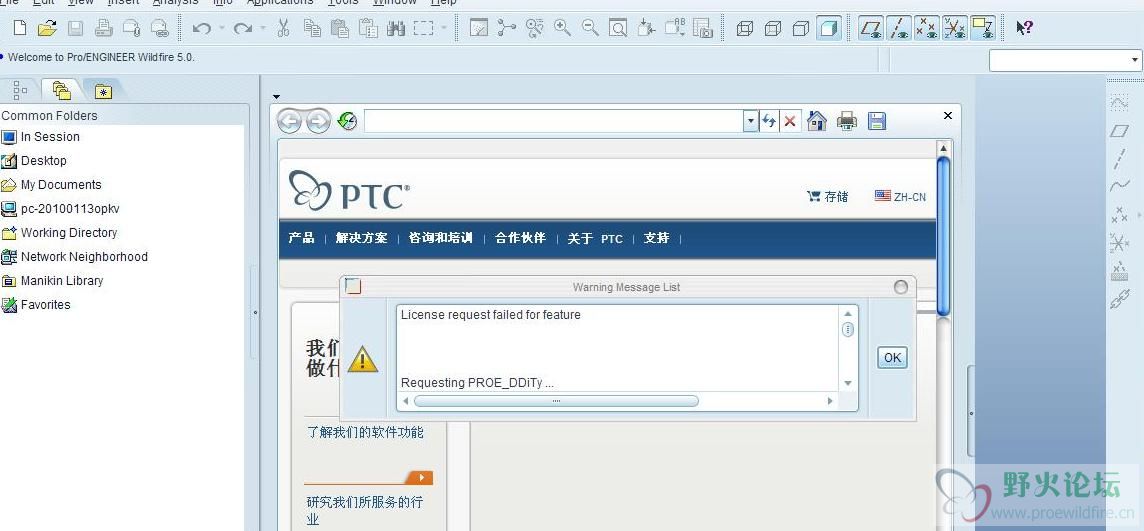Click the Undo arrow icon
The image size is (1144, 531).
202,28
